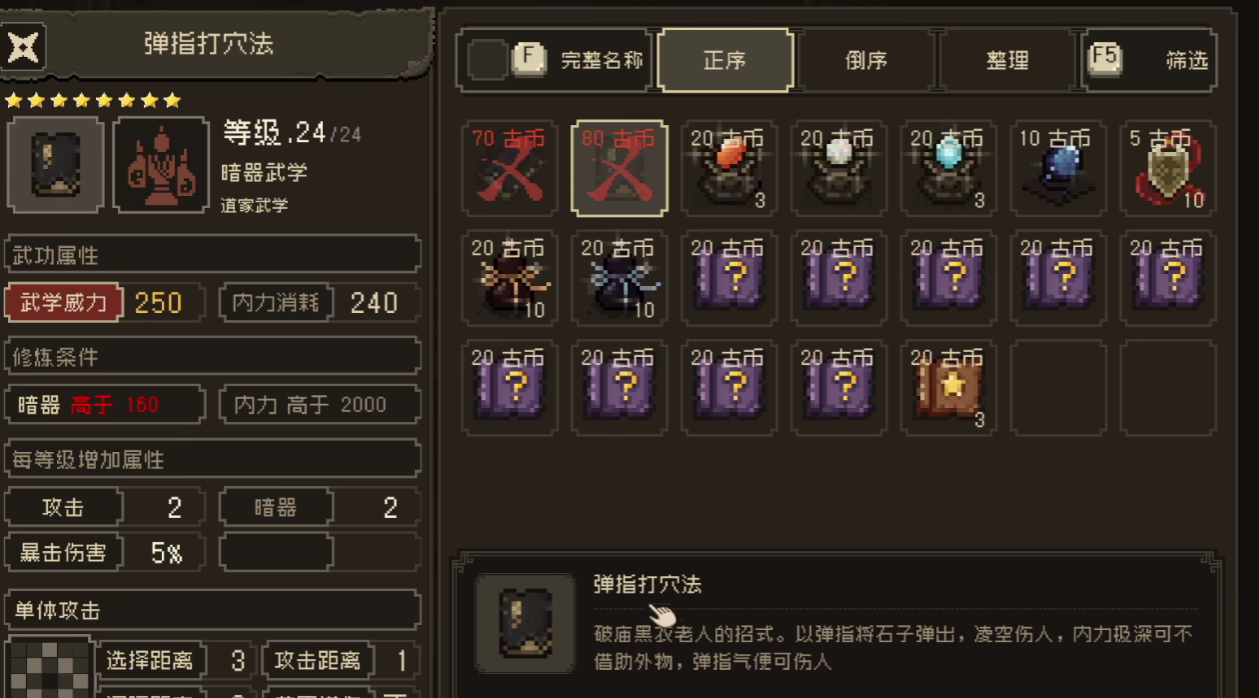Click the star-marked brown book item

point(949,388)
